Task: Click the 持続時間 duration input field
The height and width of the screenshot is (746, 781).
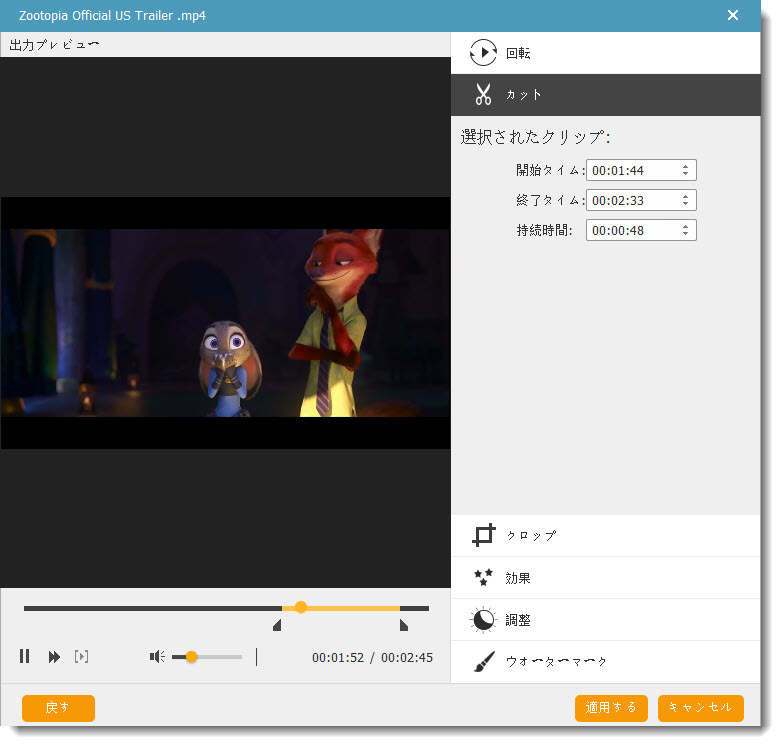Action: (632, 231)
